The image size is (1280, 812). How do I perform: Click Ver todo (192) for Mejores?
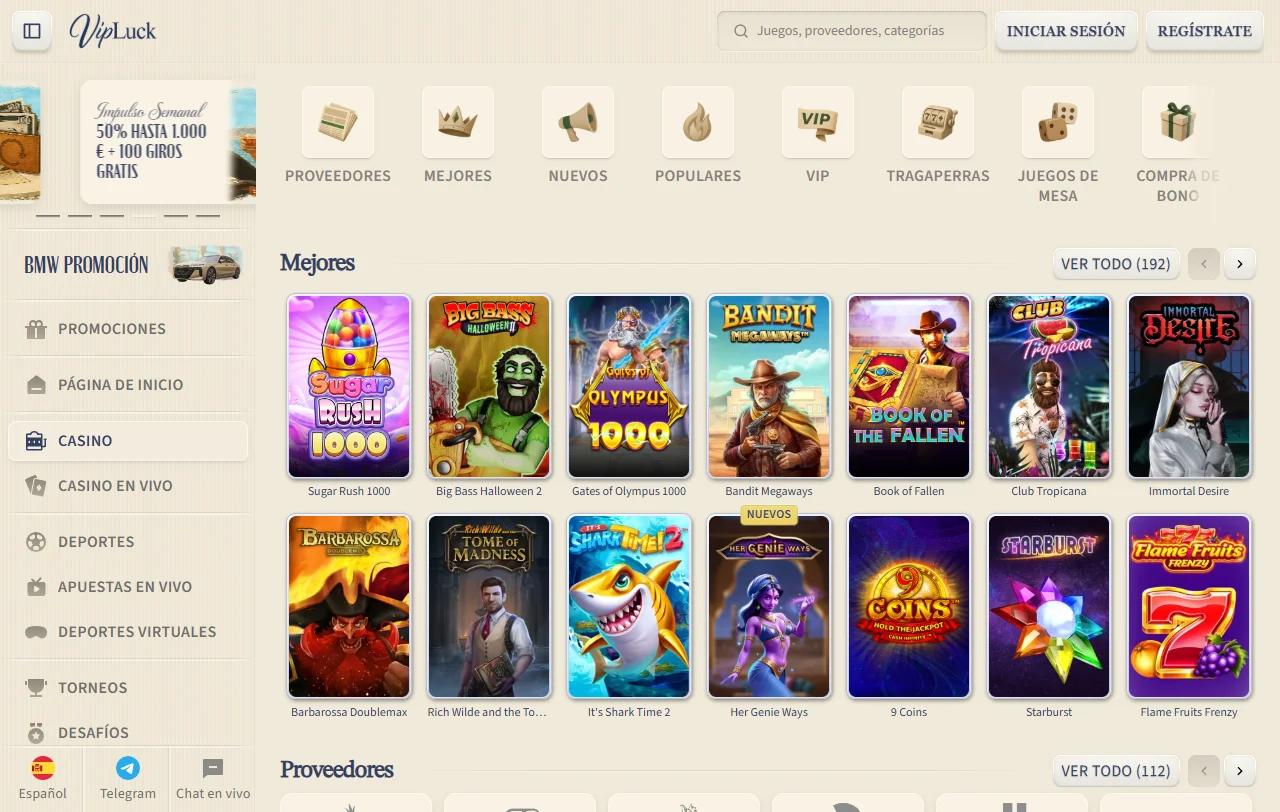pos(1116,264)
